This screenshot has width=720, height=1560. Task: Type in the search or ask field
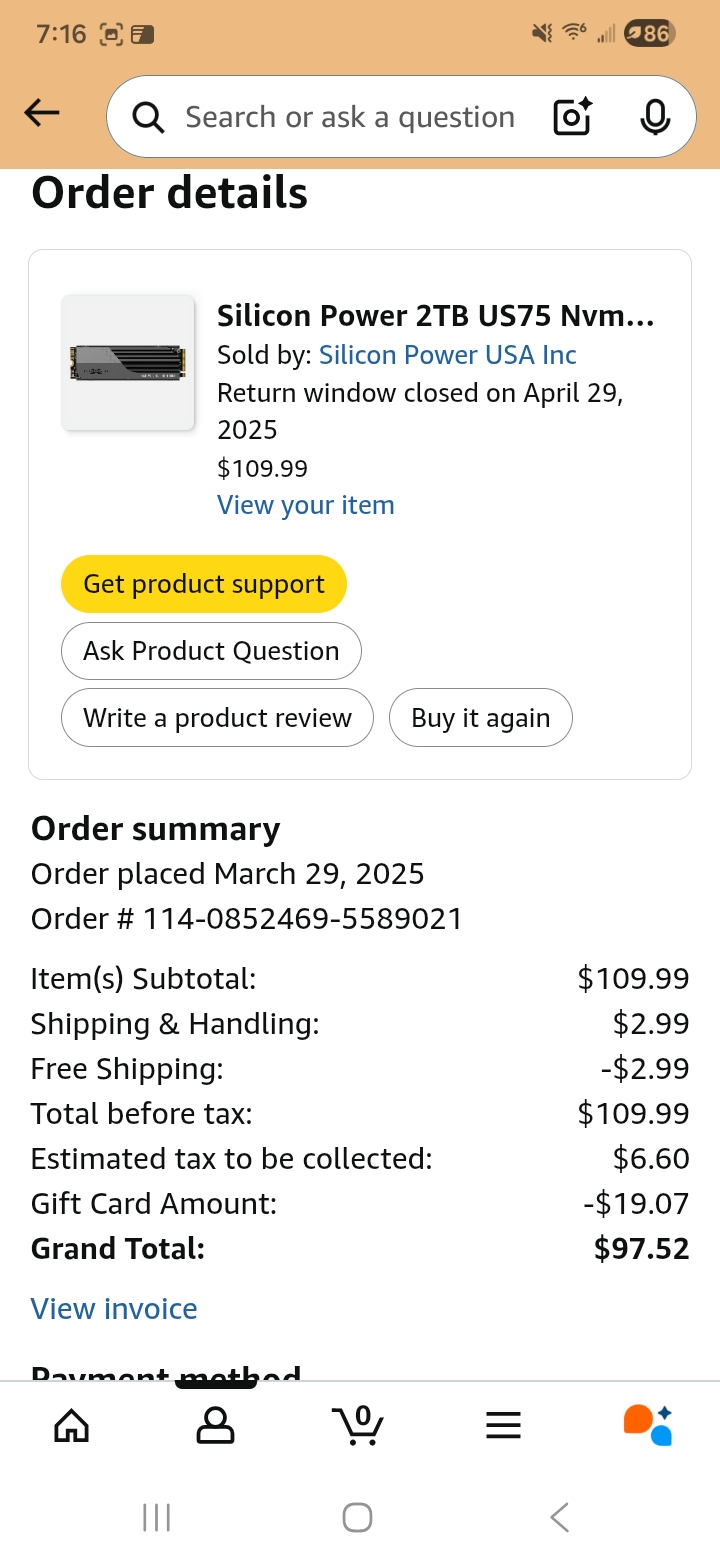coord(350,117)
